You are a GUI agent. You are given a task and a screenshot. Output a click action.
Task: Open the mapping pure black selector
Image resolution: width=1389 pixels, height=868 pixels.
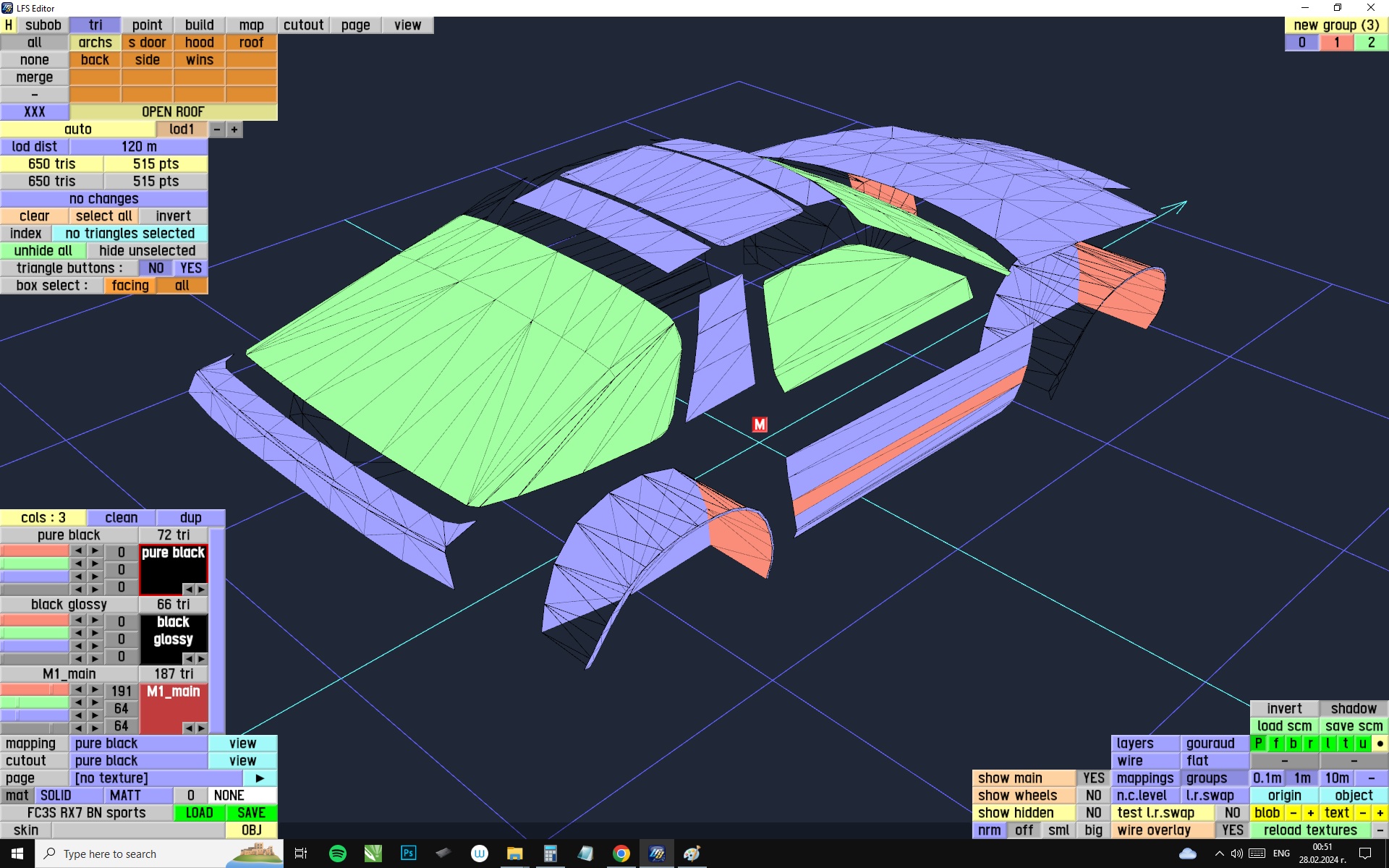138,744
